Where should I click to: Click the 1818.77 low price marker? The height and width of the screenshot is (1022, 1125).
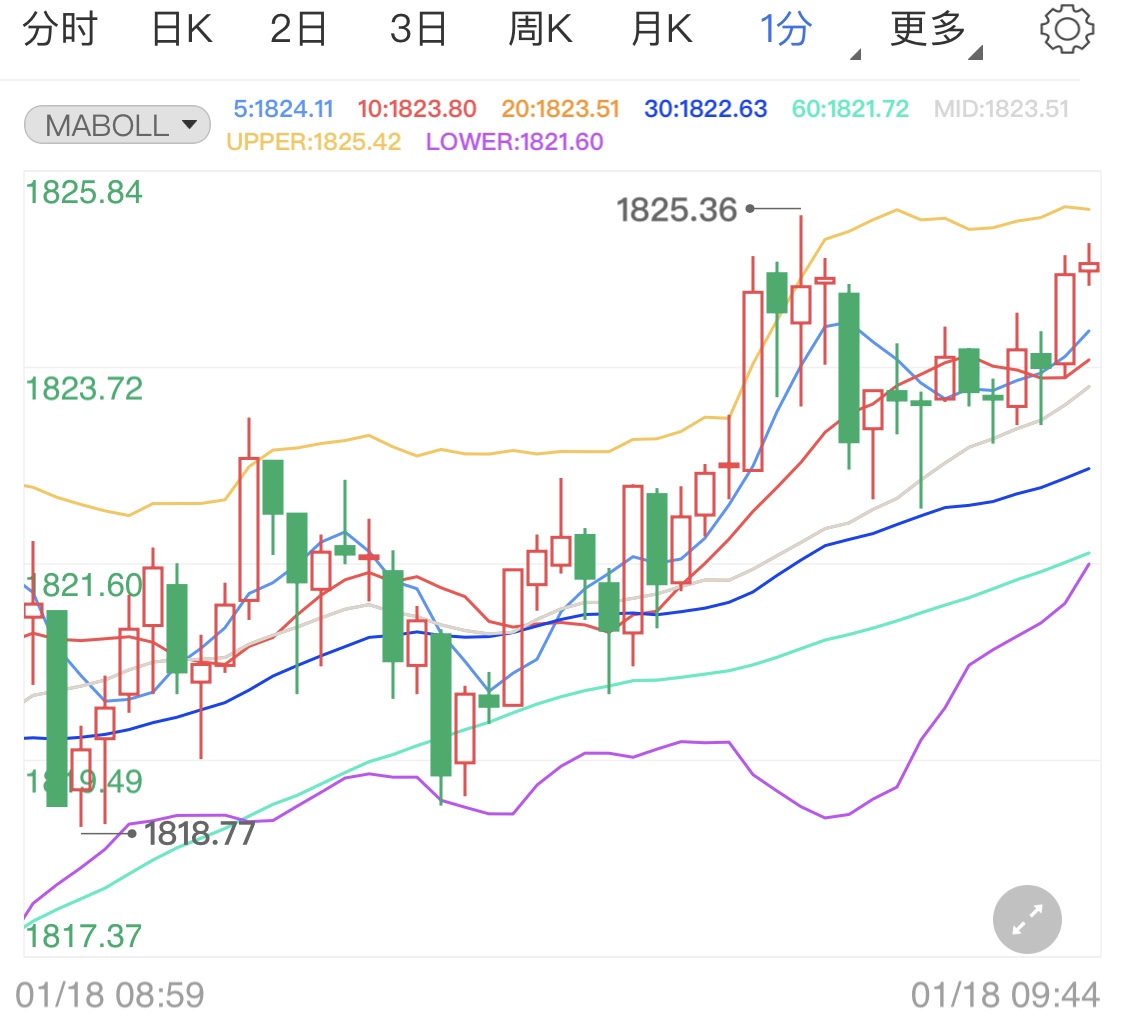200,833
